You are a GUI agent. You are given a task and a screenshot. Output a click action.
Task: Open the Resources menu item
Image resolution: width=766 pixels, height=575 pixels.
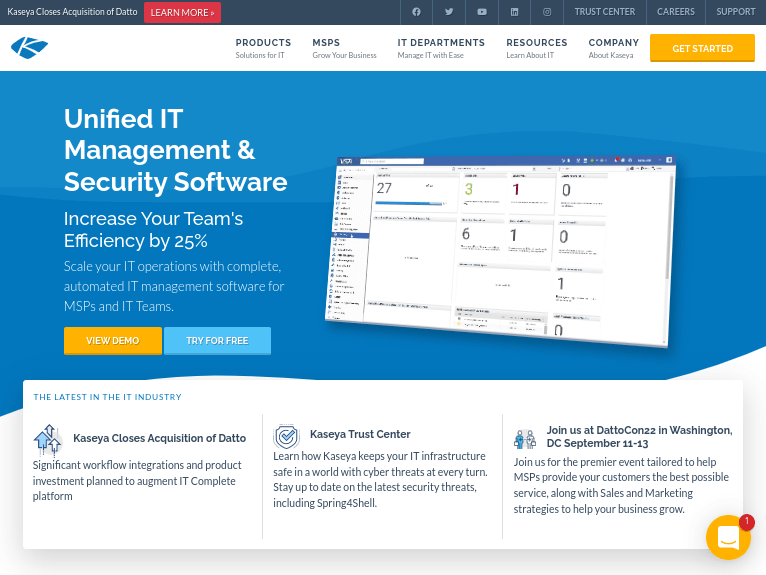tap(536, 48)
